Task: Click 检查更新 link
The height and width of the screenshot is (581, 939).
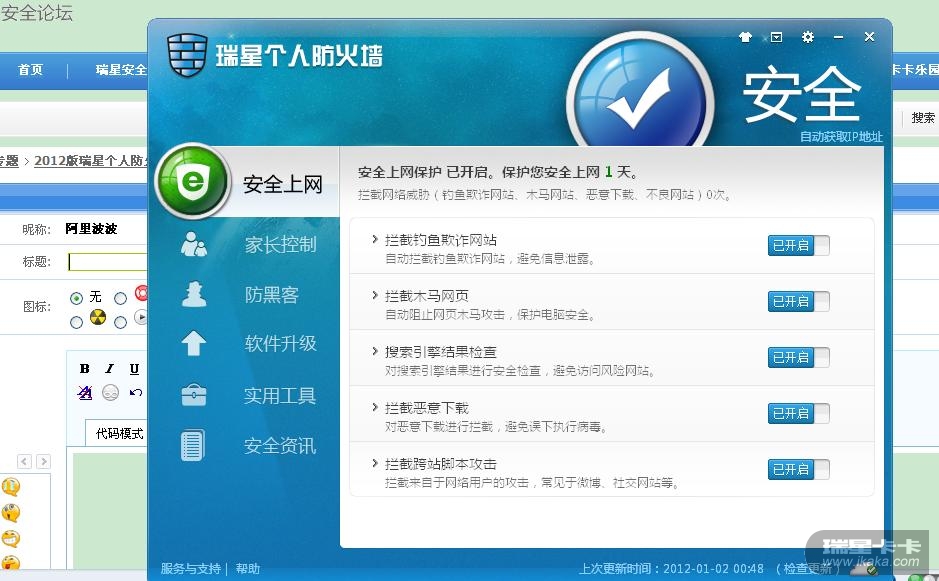Action: [808, 568]
